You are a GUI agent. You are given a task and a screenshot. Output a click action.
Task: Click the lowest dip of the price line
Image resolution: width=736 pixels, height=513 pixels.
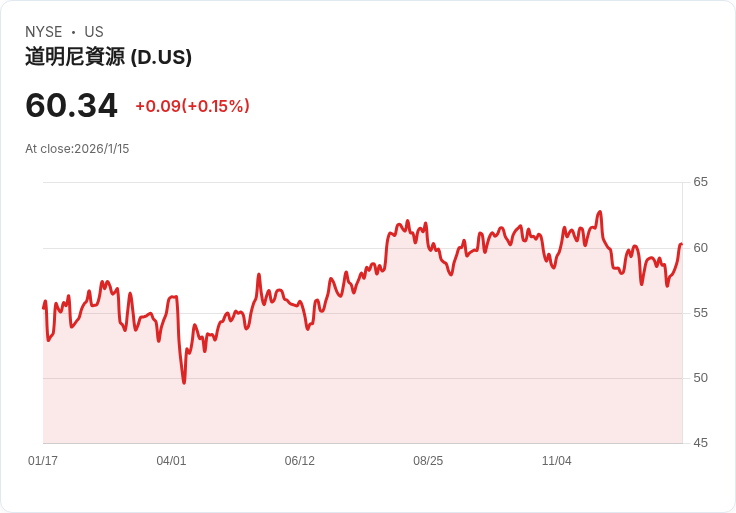[184, 382]
